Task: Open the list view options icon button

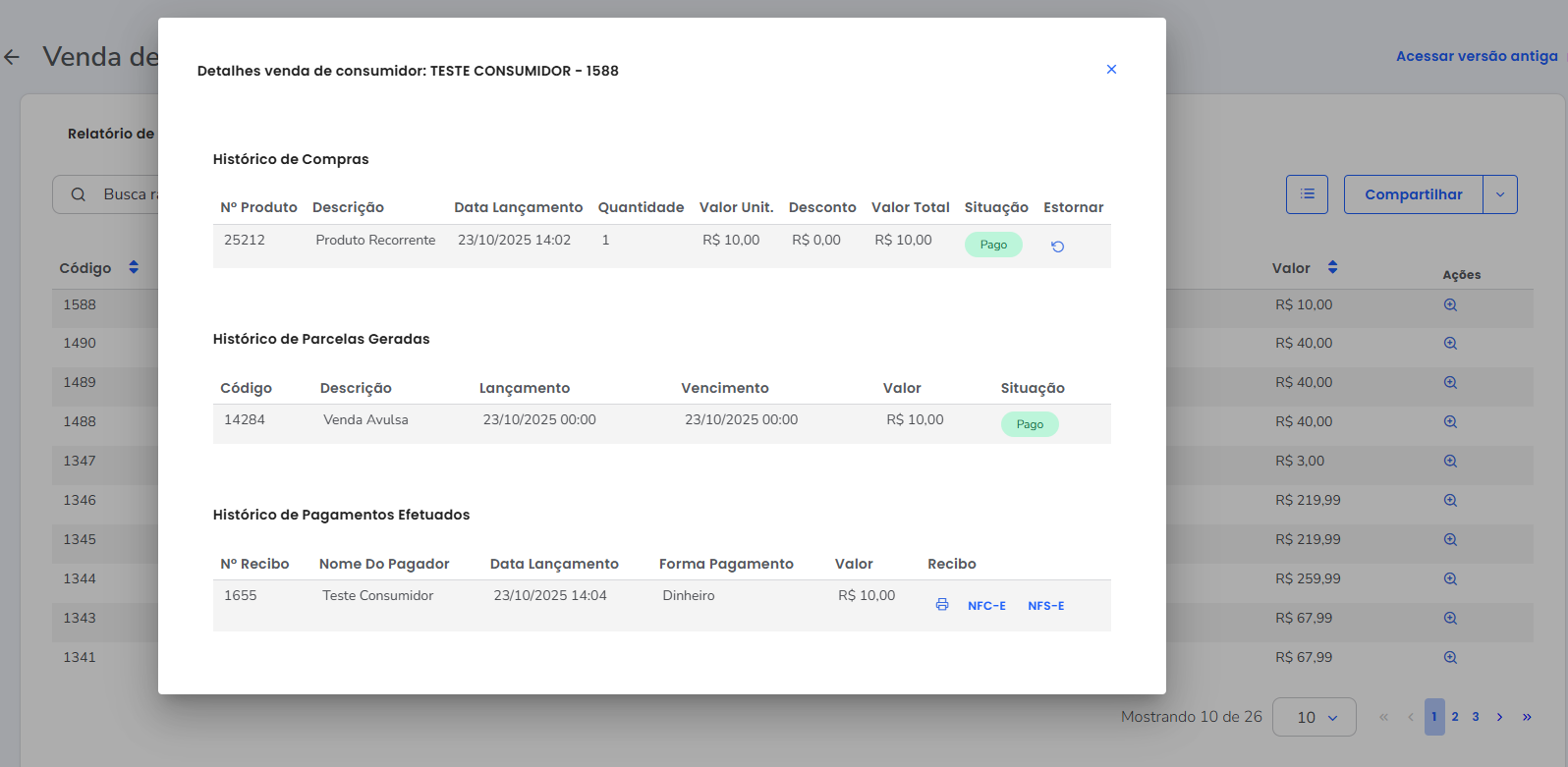Action: pyautogui.click(x=1307, y=194)
